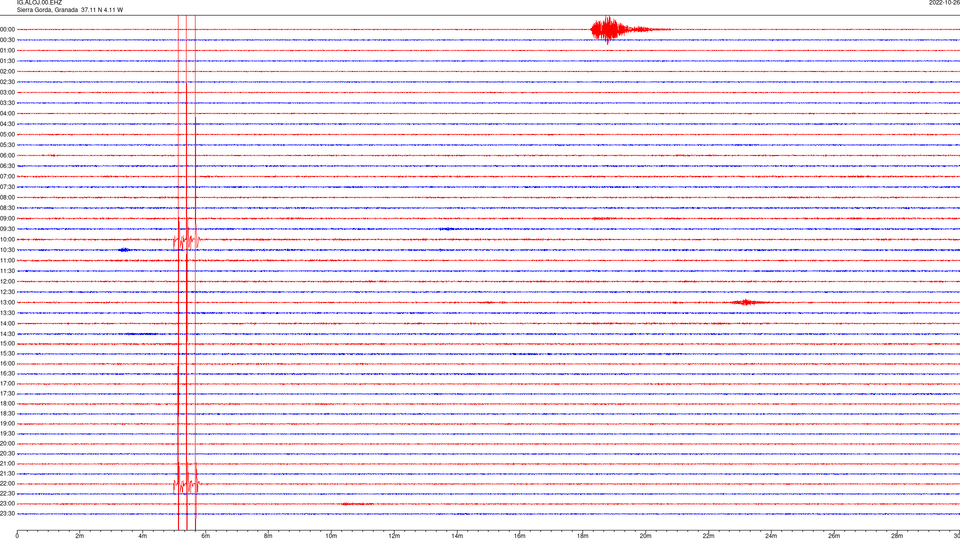The image size is (960, 540).
Task: Click the small red event on 13:00 trace
Action: click(x=746, y=302)
